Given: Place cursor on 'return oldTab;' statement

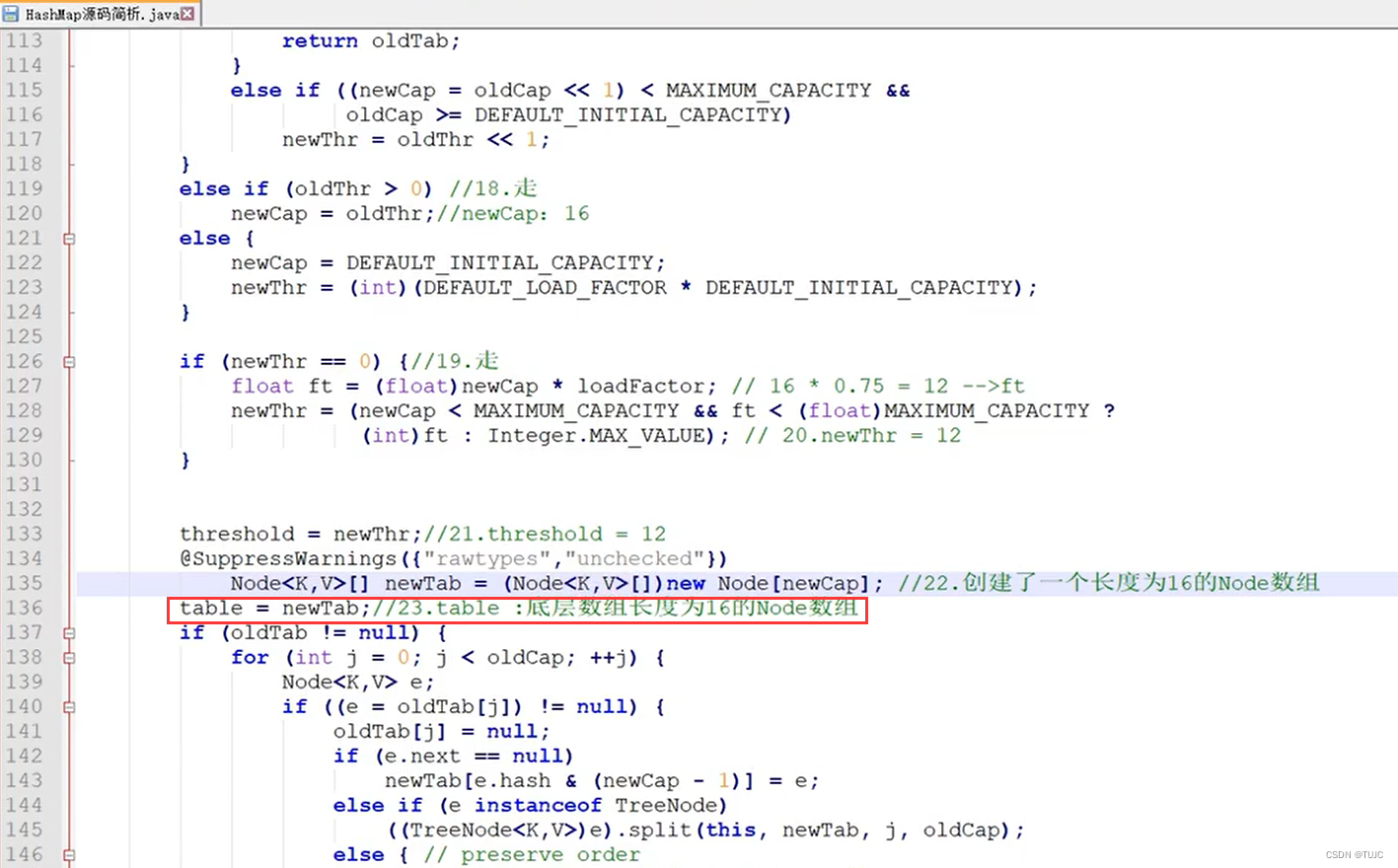Looking at the screenshot, I should click(x=371, y=41).
